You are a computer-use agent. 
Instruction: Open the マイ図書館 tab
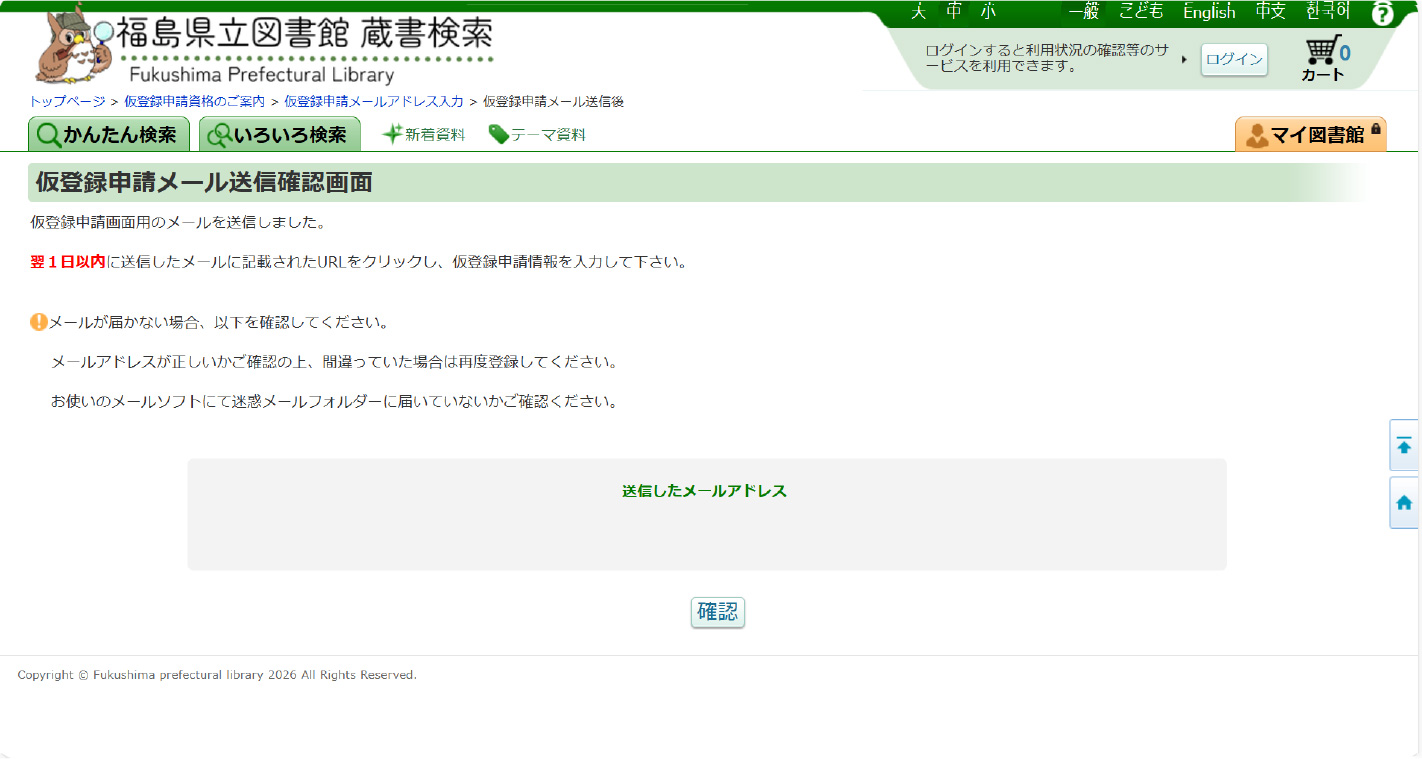(x=1310, y=135)
